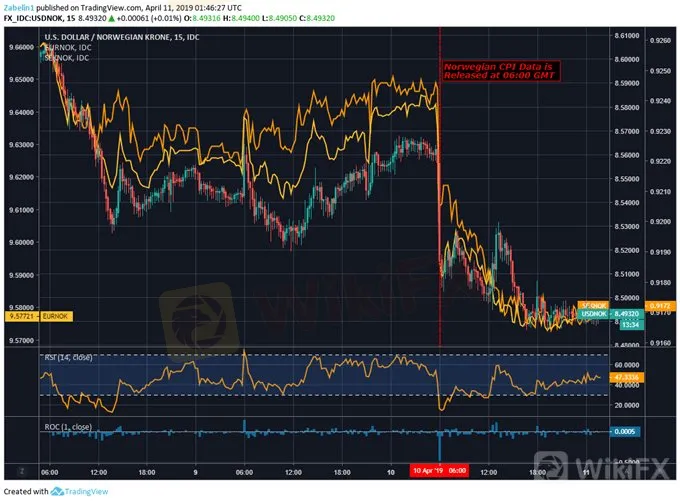Select the SEKNOK, IDC legend entry
Viewport: 680px width, 502px height.
pos(67,58)
